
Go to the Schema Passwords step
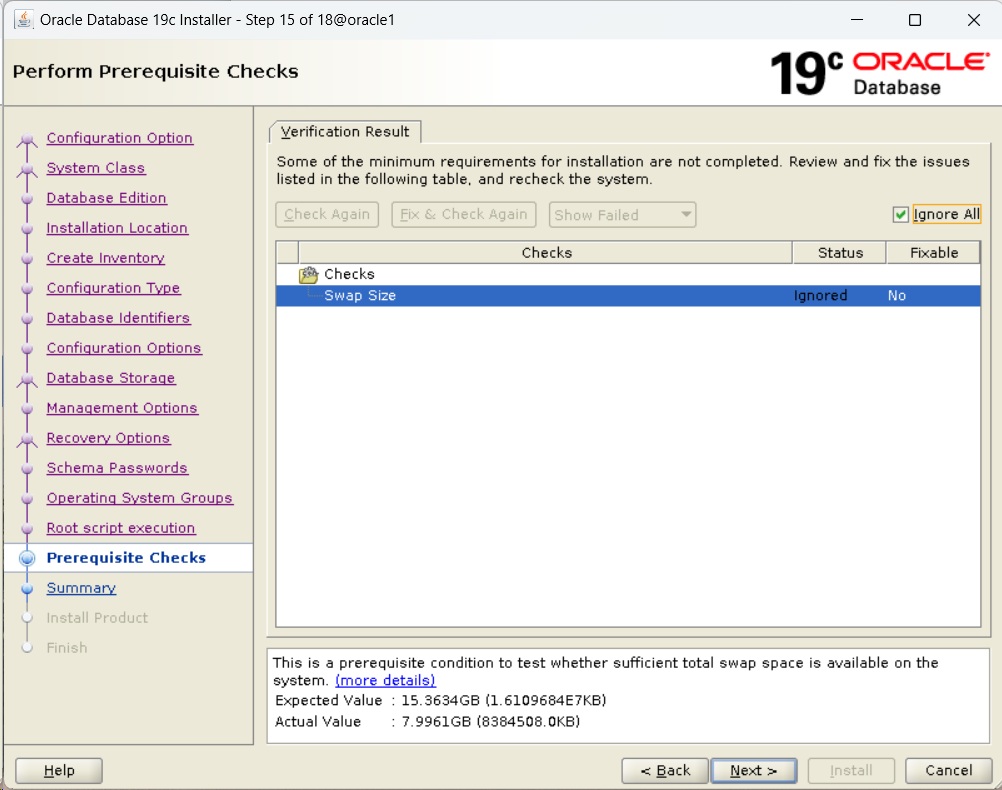117,468
